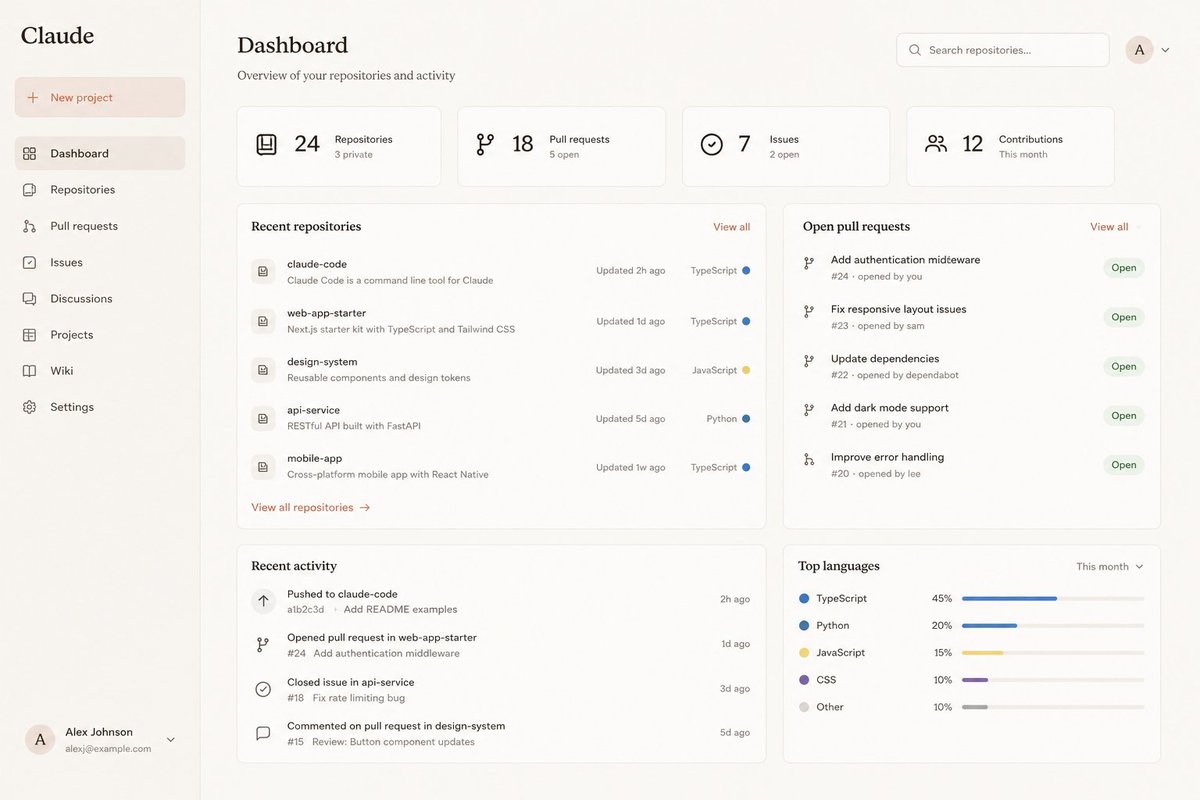Click the file icon beside claude-code repository

[x=263, y=272]
